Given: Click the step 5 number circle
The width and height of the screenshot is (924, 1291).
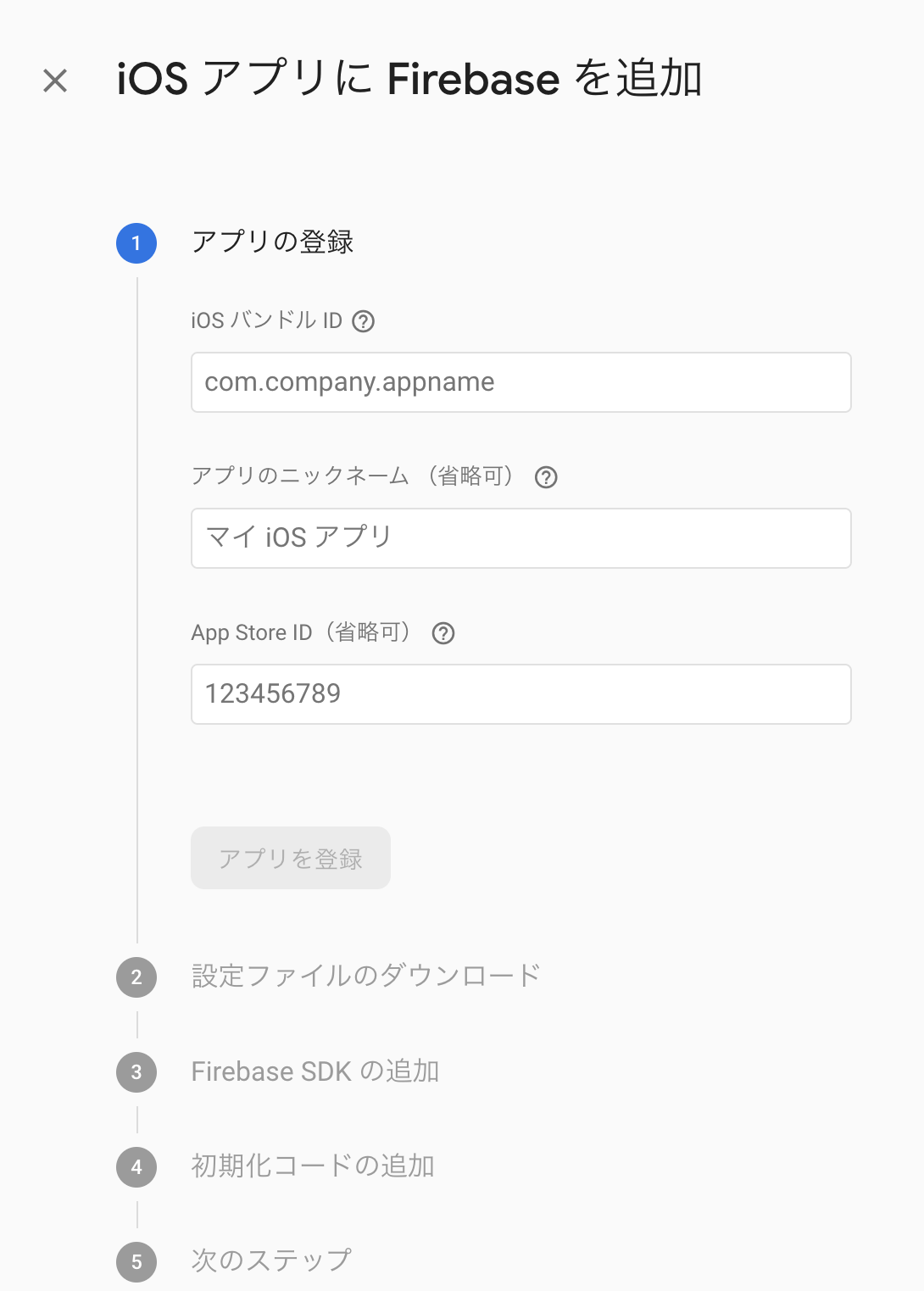Looking at the screenshot, I should (x=136, y=1262).
